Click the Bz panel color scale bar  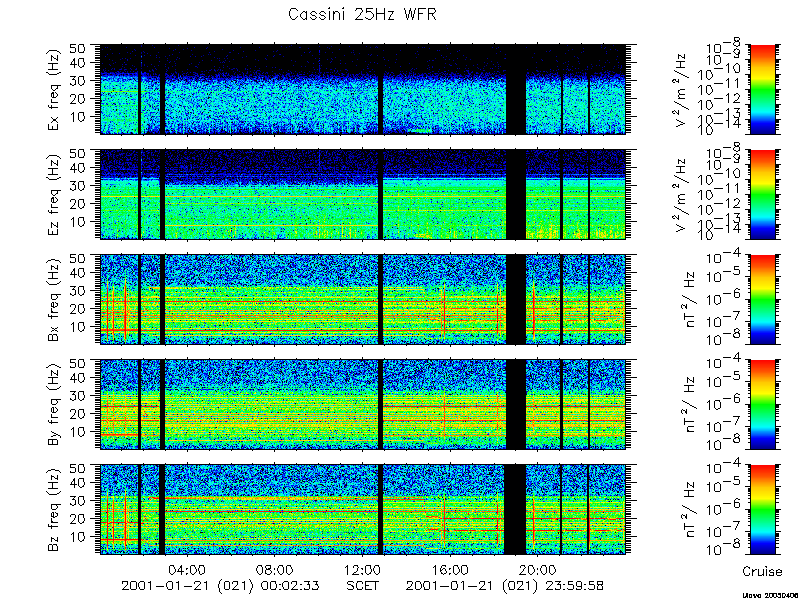pyautogui.click(x=762, y=510)
